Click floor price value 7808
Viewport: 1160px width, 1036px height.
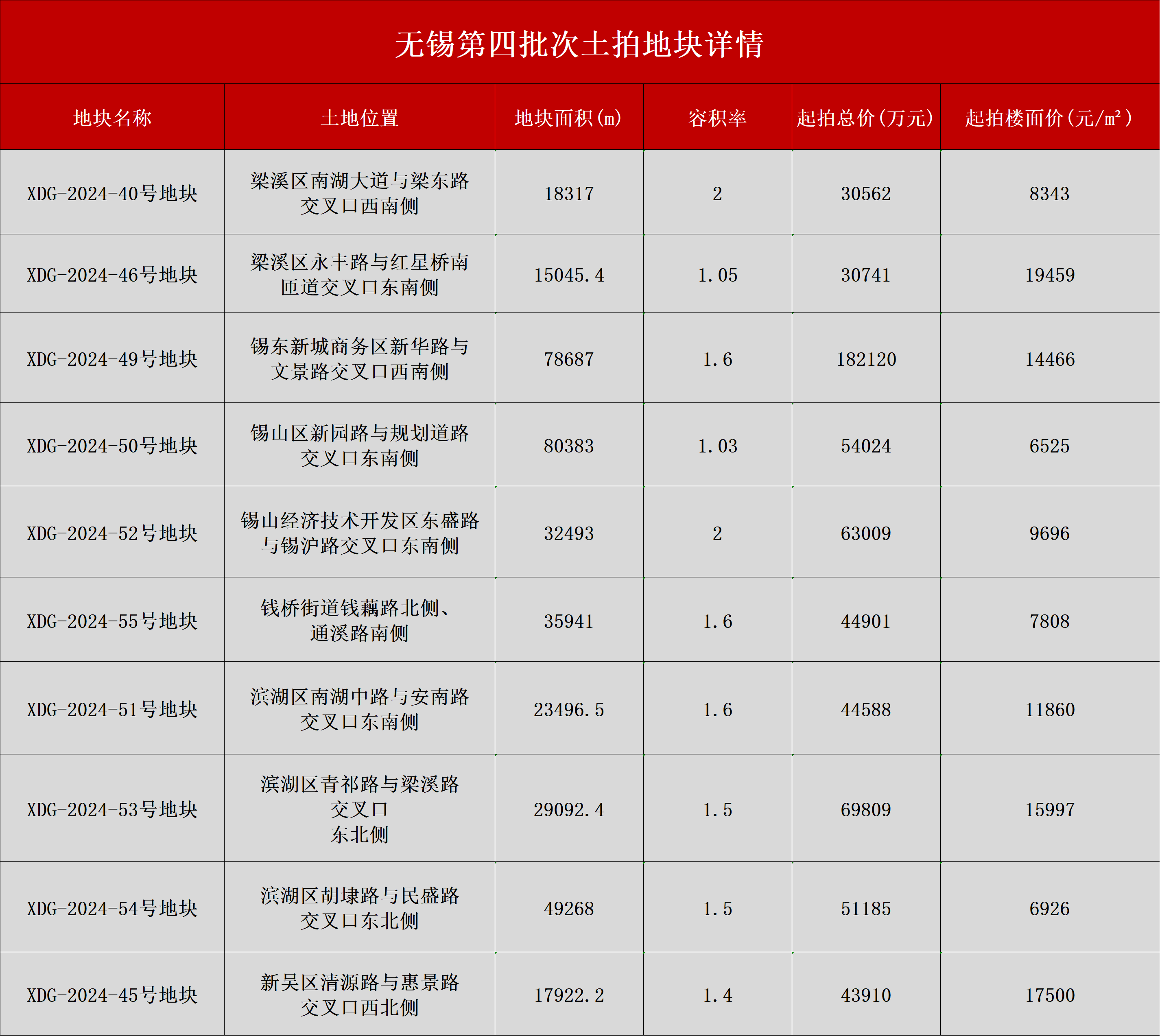1050,622
